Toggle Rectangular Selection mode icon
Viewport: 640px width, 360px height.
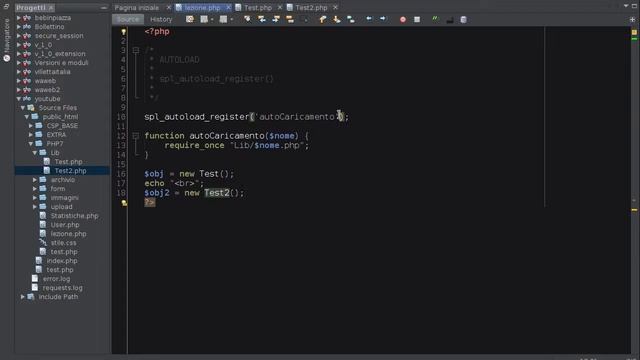(x=305, y=19)
